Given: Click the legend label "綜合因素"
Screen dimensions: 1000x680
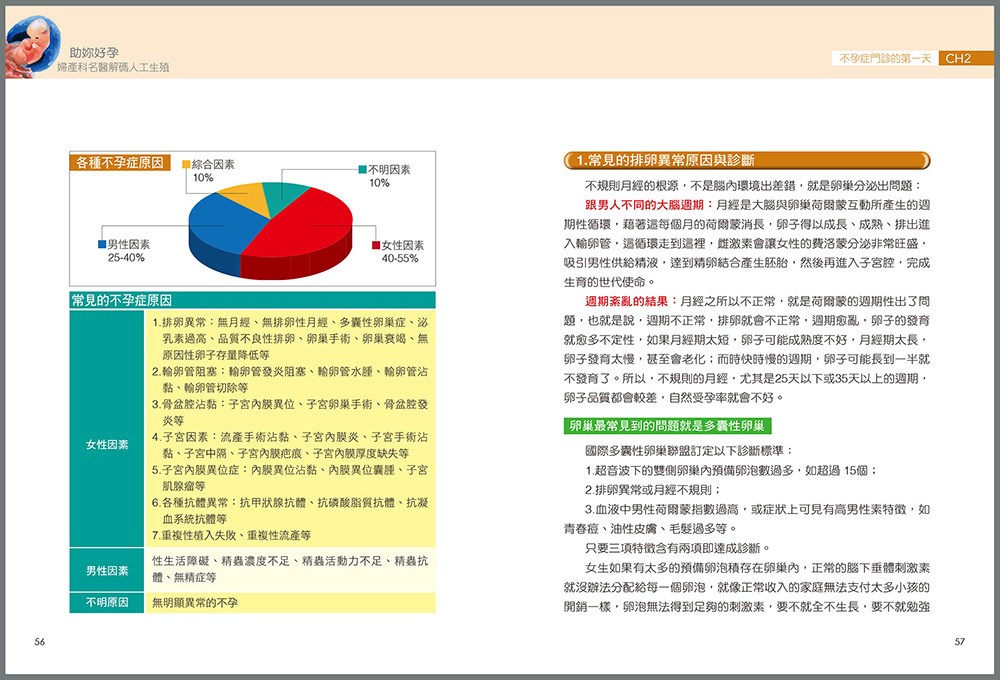Looking at the screenshot, I should tap(213, 164).
